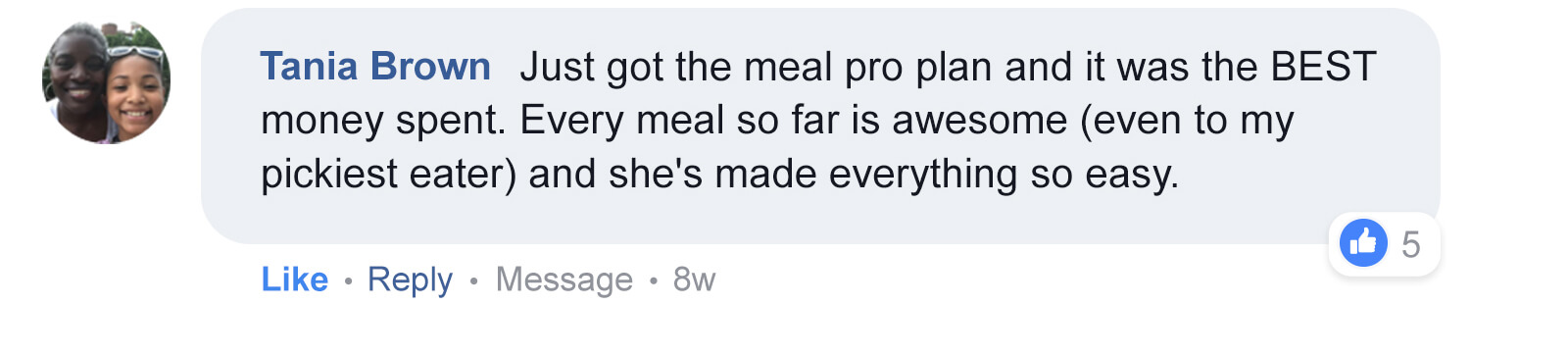Click the word "BEST" in the comment
The width and height of the screenshot is (1568, 356).
pyautogui.click(x=1324, y=67)
